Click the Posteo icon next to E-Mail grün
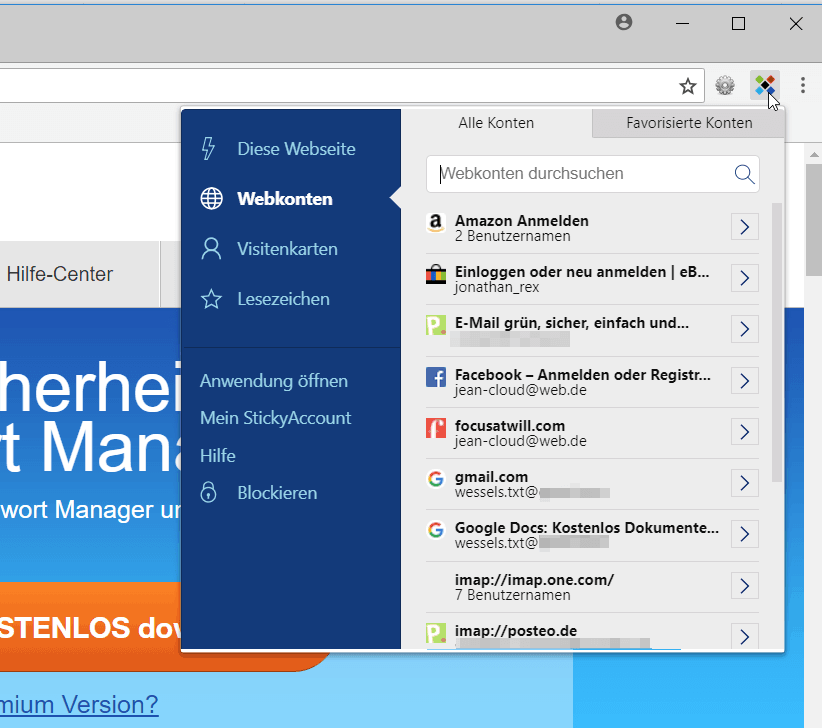822x728 pixels. click(436, 325)
